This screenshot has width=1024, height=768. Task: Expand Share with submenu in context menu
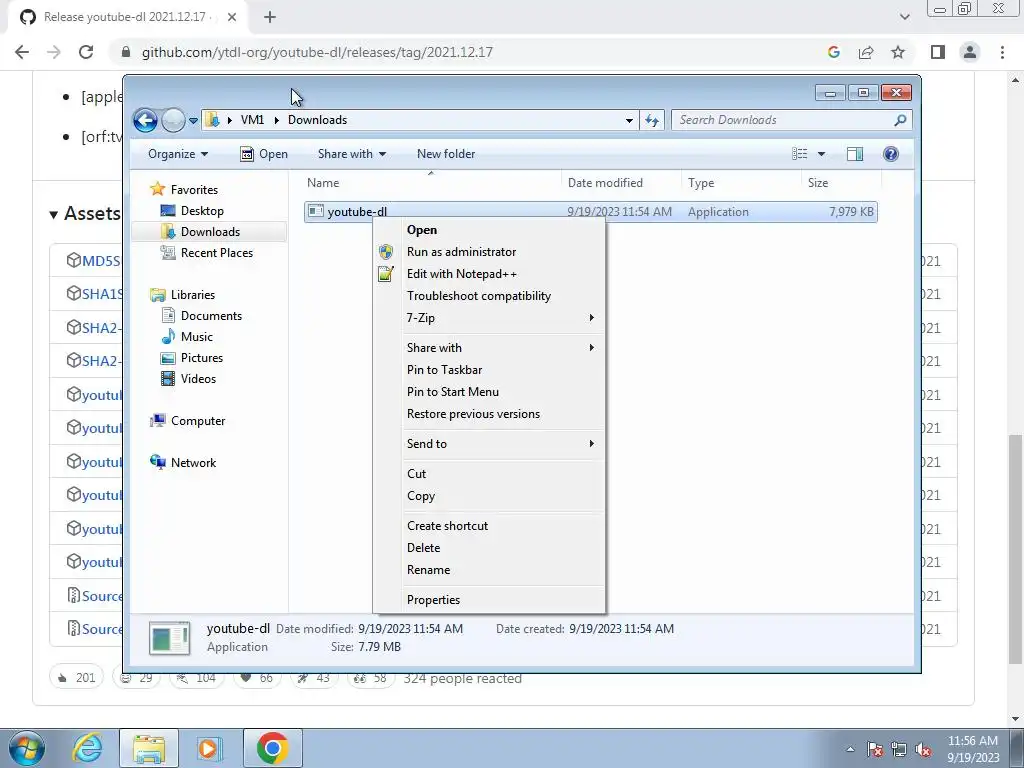[488, 348]
